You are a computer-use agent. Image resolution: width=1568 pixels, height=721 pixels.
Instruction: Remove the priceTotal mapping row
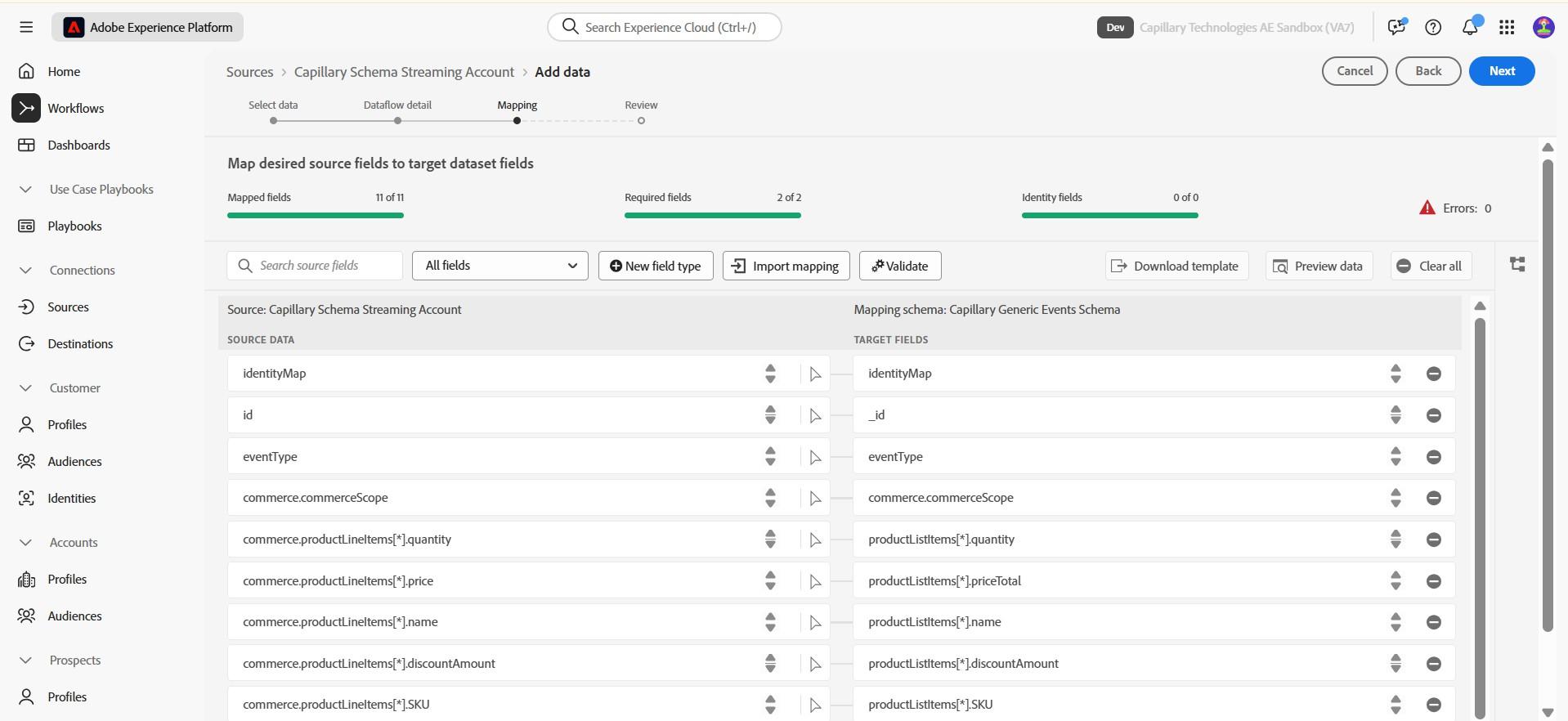[1433, 581]
